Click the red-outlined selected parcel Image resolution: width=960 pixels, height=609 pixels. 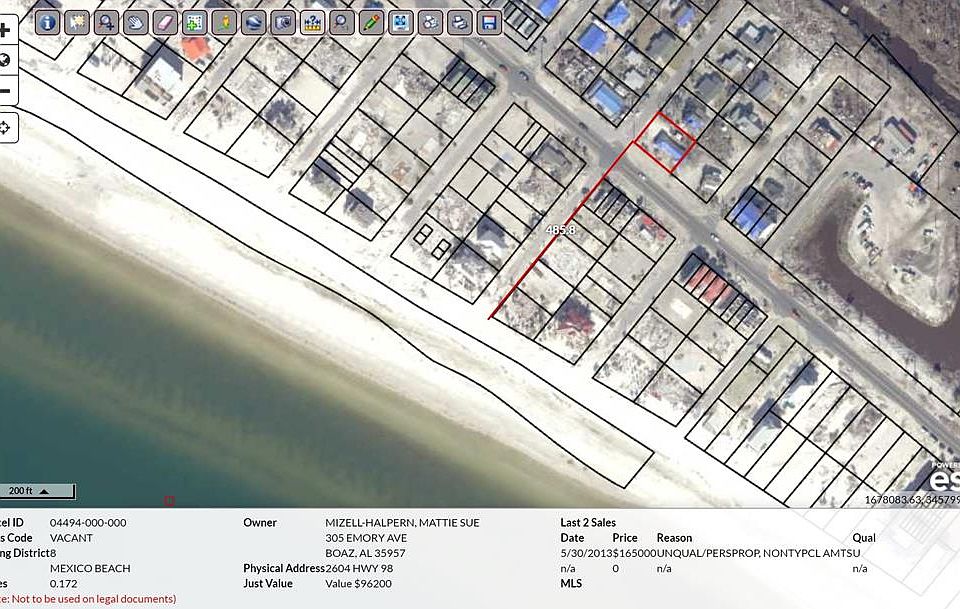tap(664, 143)
